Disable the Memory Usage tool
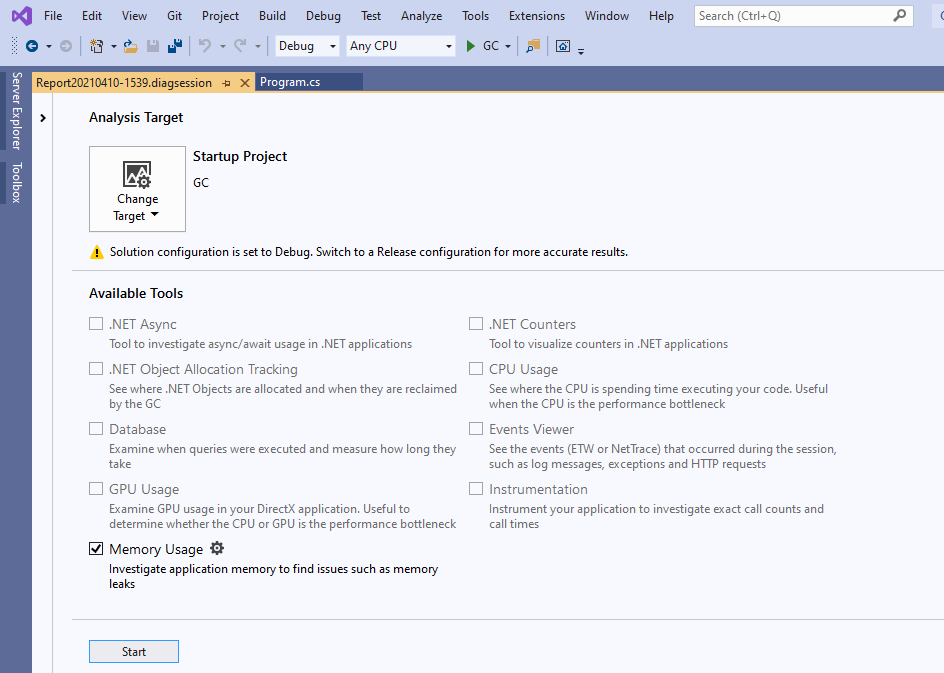Screen dimensions: 944x673 point(96,548)
